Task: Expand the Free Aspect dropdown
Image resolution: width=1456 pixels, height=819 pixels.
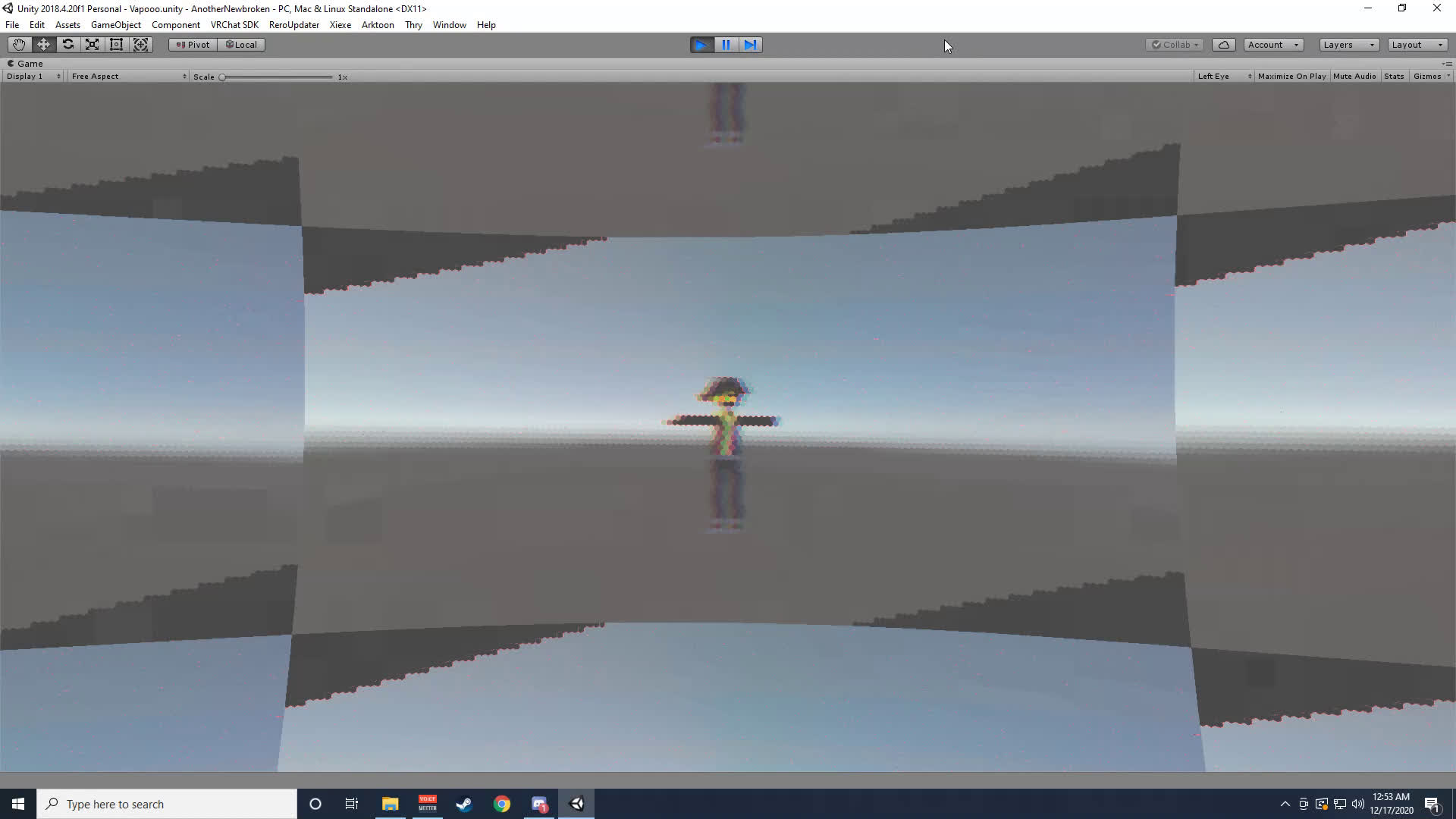Action: [127, 77]
